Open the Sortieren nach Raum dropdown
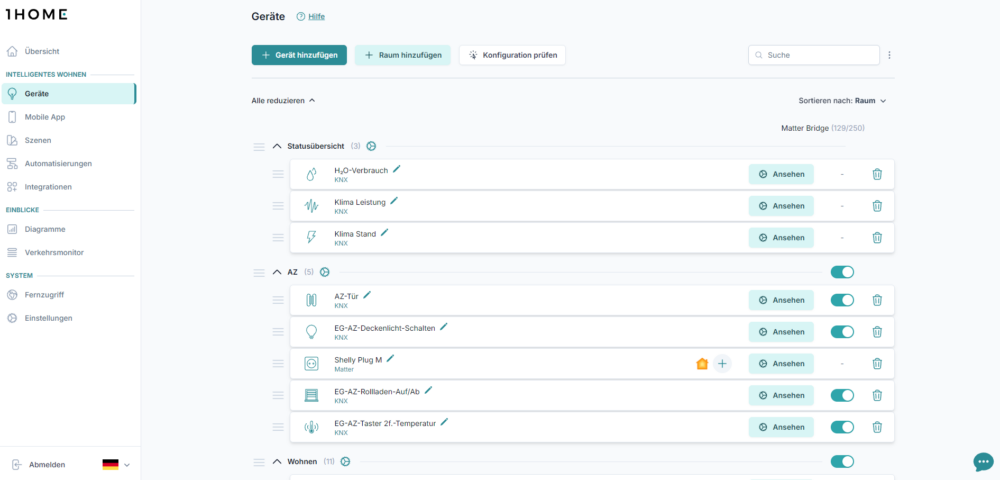The height and width of the screenshot is (480, 1000). pos(842,101)
